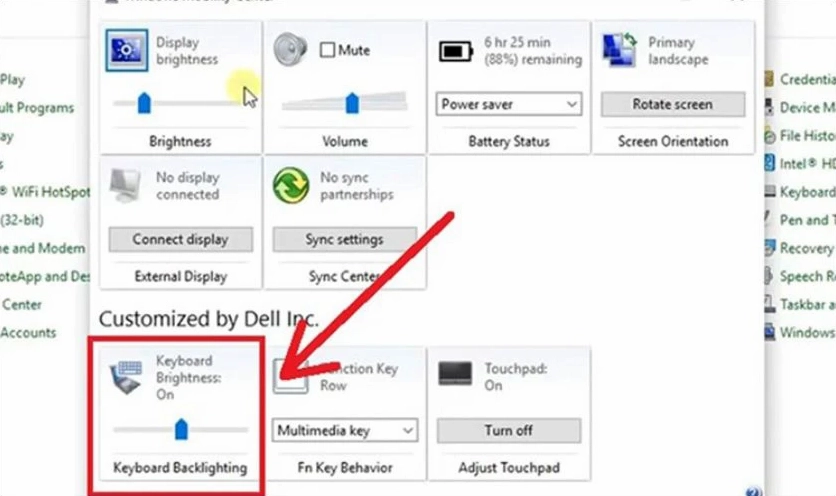
Task: Click the Display brightness icon
Action: pyautogui.click(x=127, y=50)
